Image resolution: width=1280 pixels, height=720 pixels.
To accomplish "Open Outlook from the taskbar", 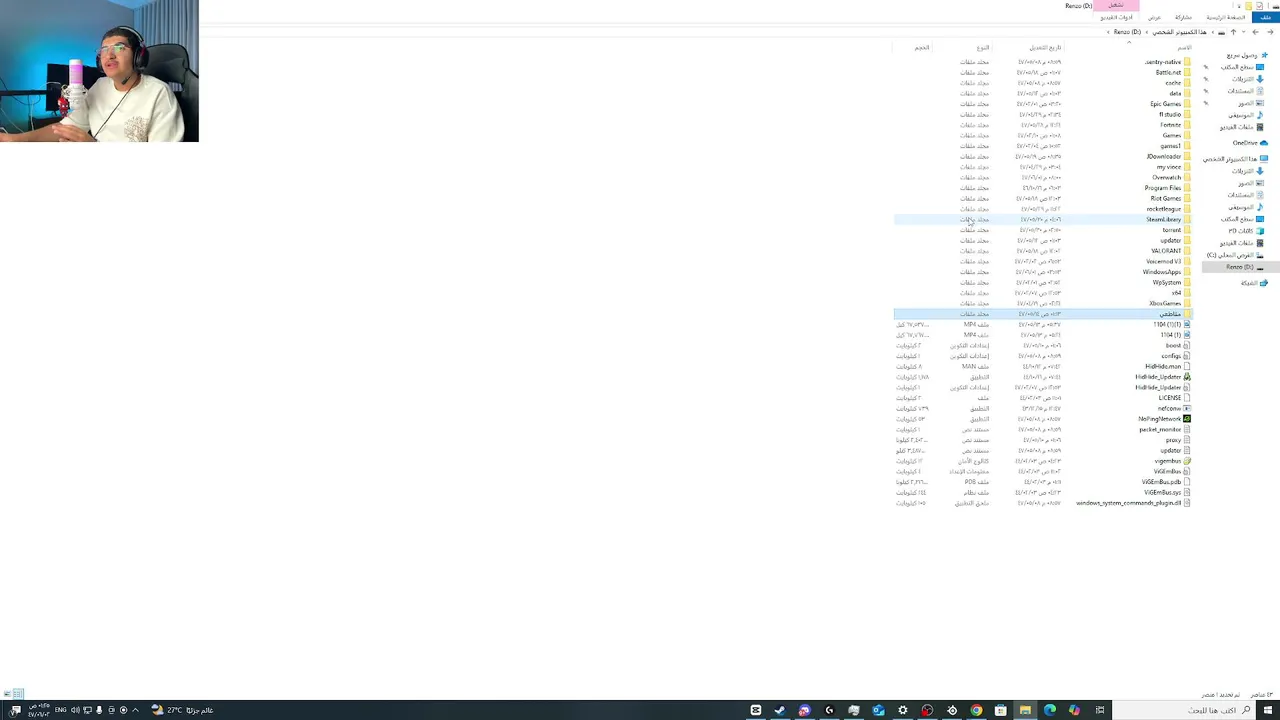I will 878,710.
